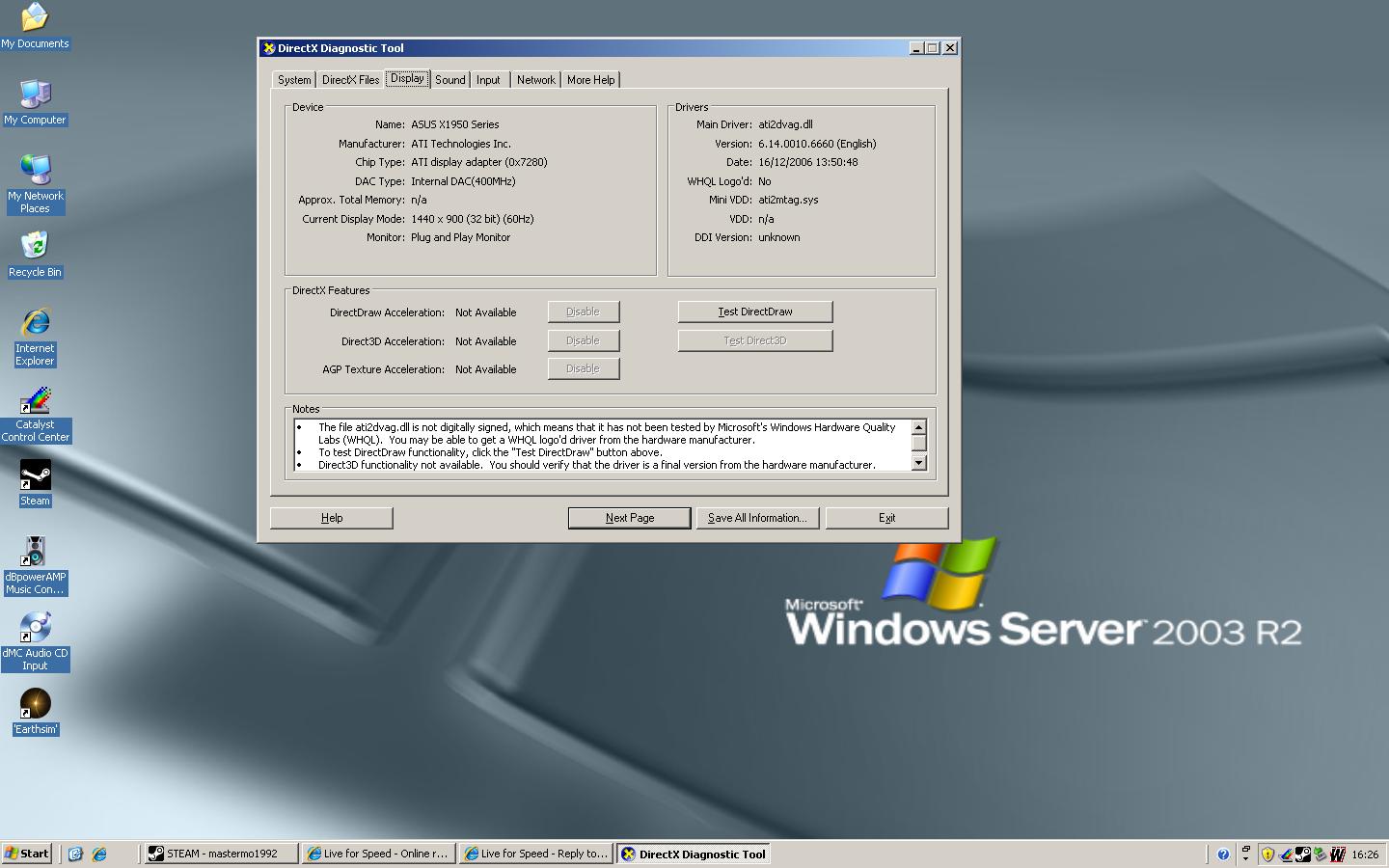Click the taskbar clock showing 16:26
The height and width of the screenshot is (868, 1389).
pos(1365,854)
